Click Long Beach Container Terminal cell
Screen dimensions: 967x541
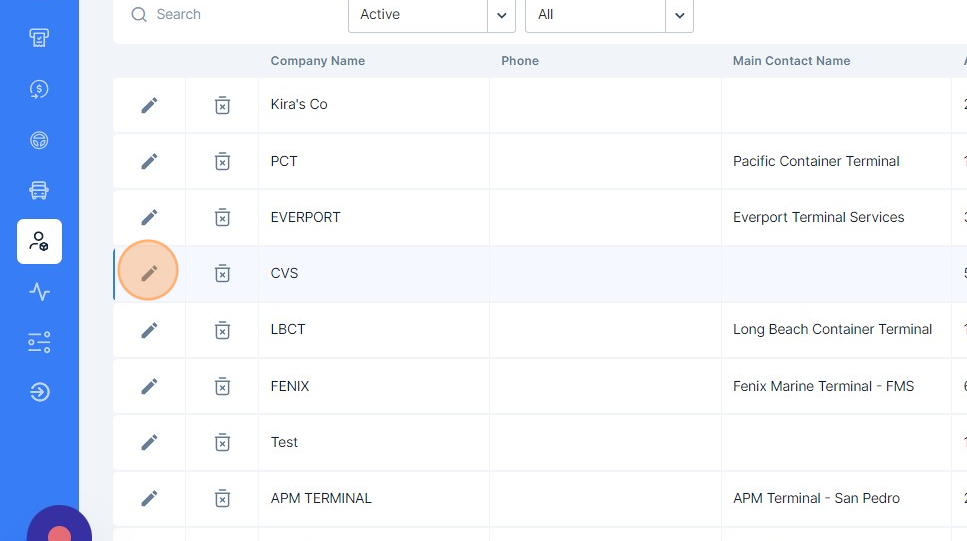[x=833, y=329]
